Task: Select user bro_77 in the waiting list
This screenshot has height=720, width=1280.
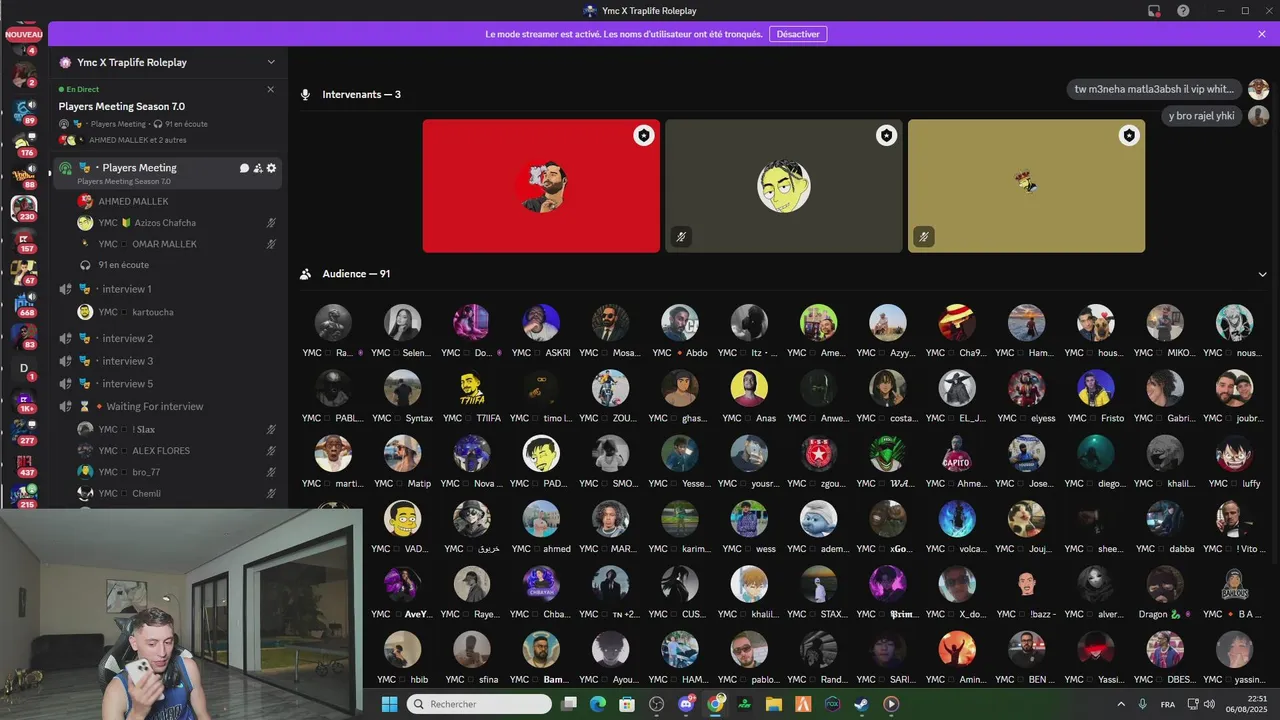Action: point(177,472)
